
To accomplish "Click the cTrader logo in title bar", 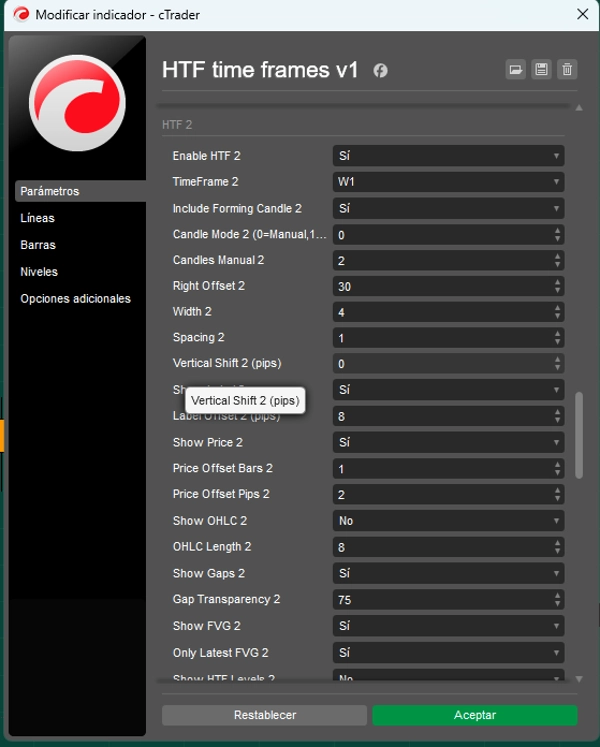I will pos(21,14).
